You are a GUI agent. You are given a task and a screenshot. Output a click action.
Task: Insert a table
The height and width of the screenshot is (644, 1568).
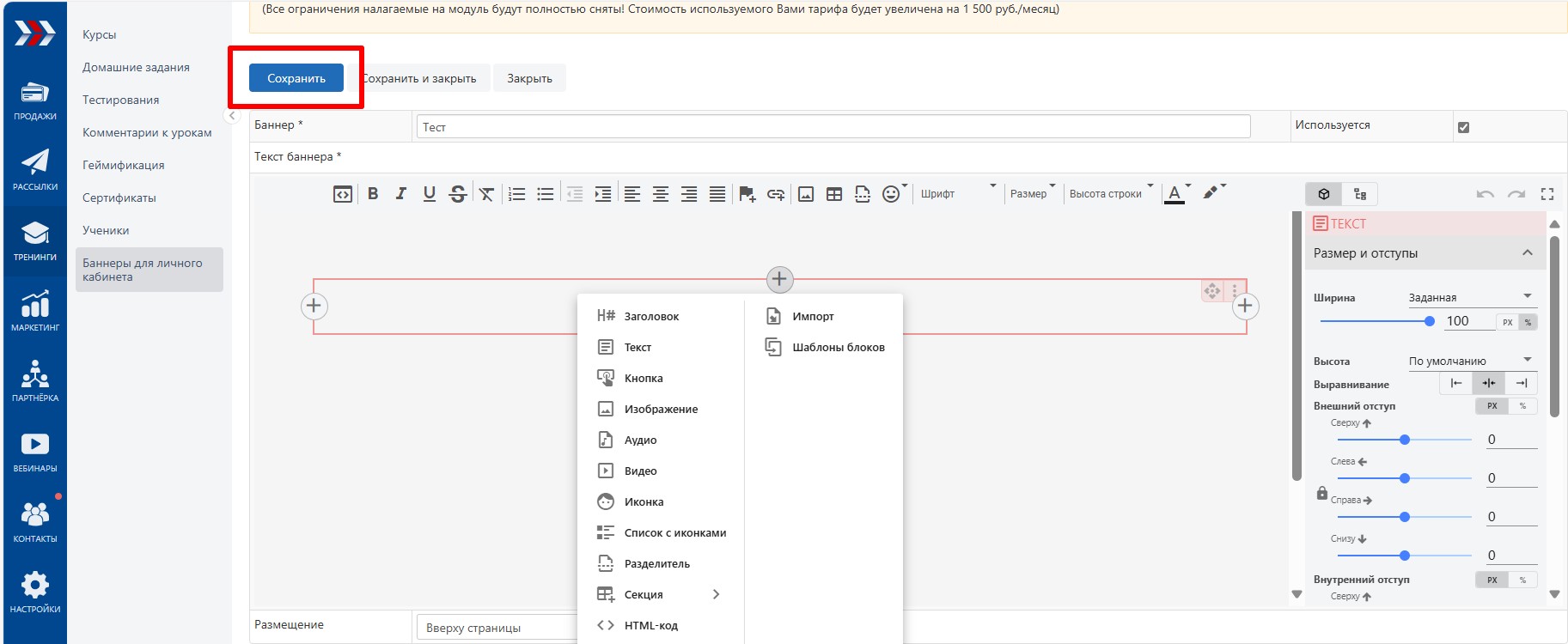834,194
